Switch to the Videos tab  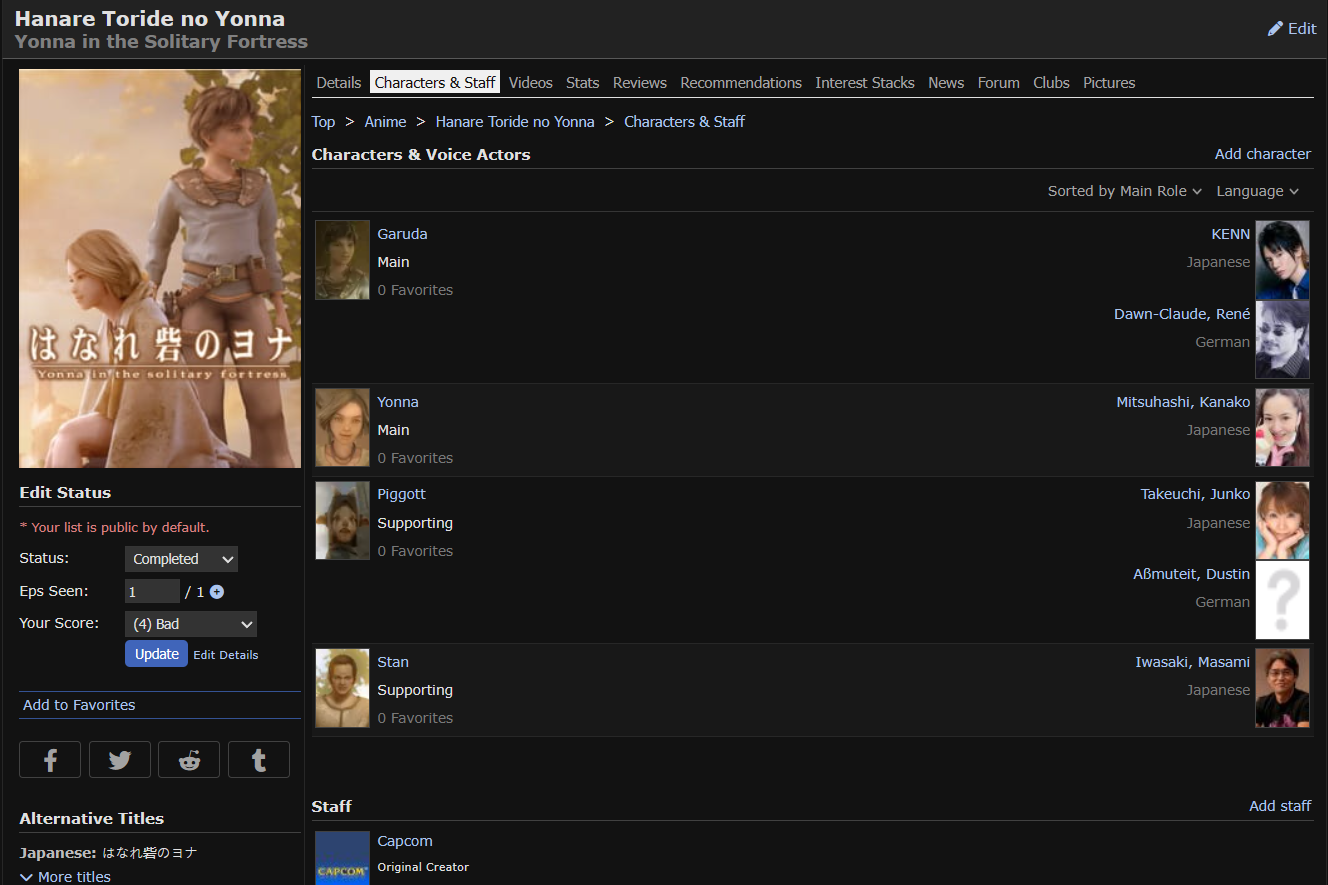click(531, 83)
